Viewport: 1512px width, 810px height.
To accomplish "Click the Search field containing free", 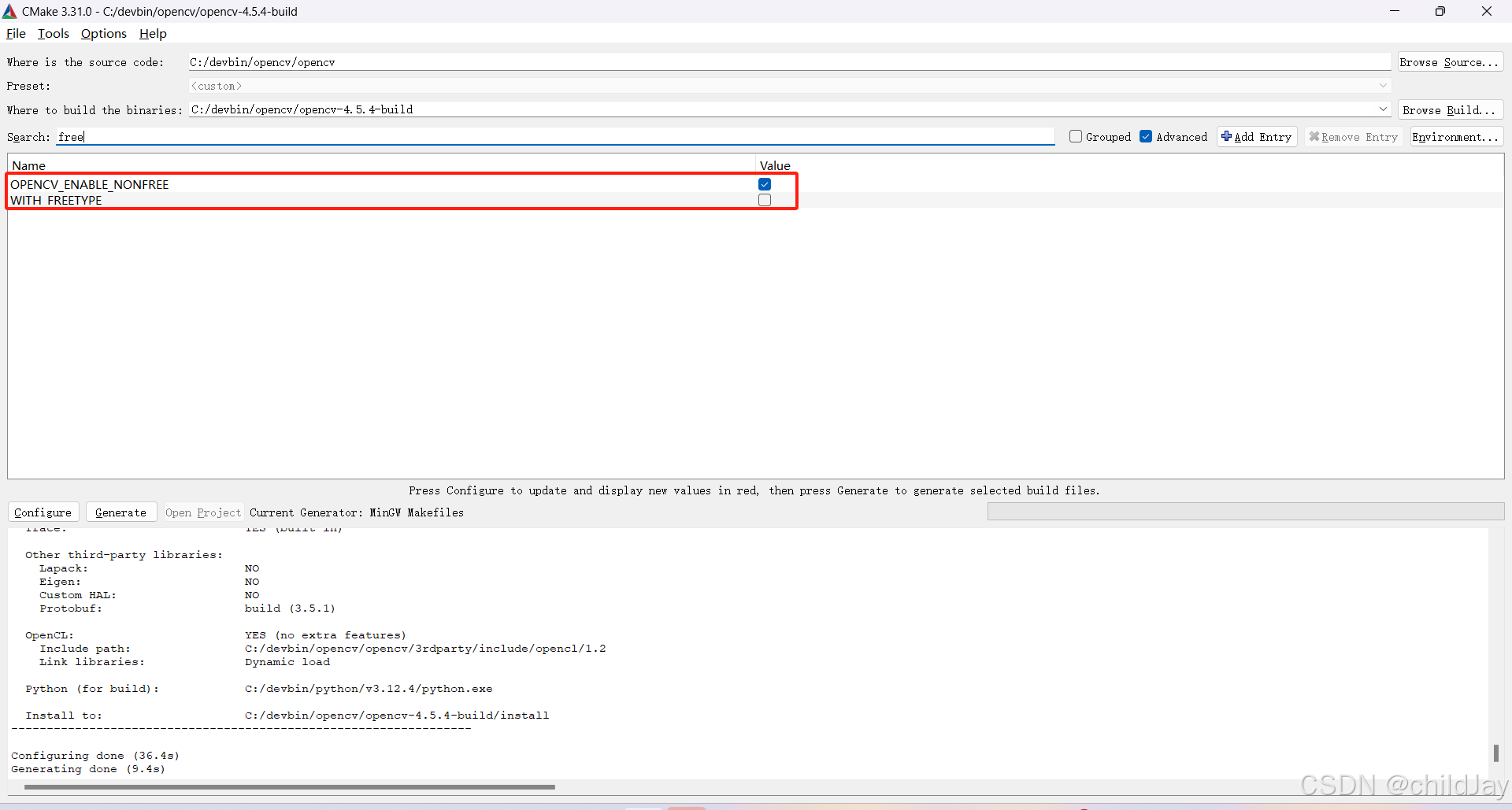I will click(555, 137).
